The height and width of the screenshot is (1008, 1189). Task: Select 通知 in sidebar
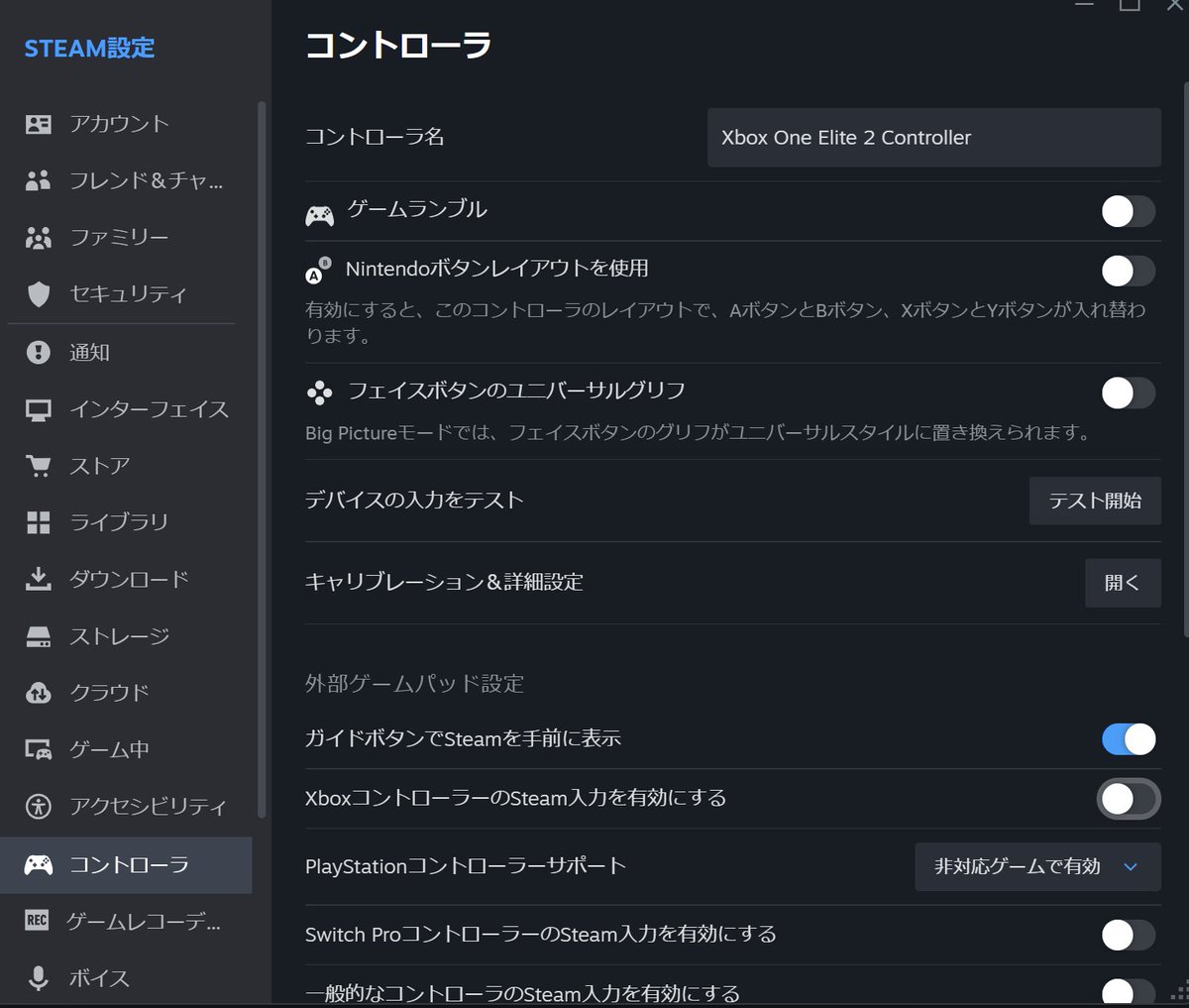point(126,352)
